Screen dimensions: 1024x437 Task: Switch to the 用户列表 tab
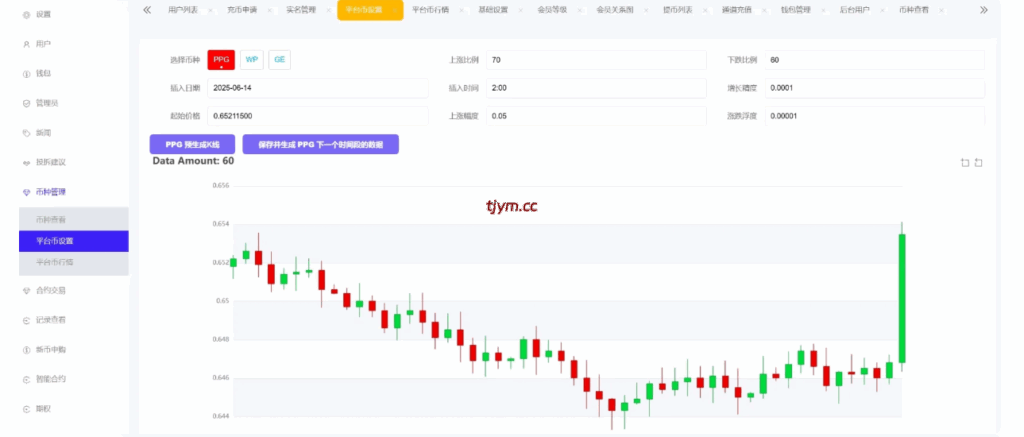(x=183, y=10)
